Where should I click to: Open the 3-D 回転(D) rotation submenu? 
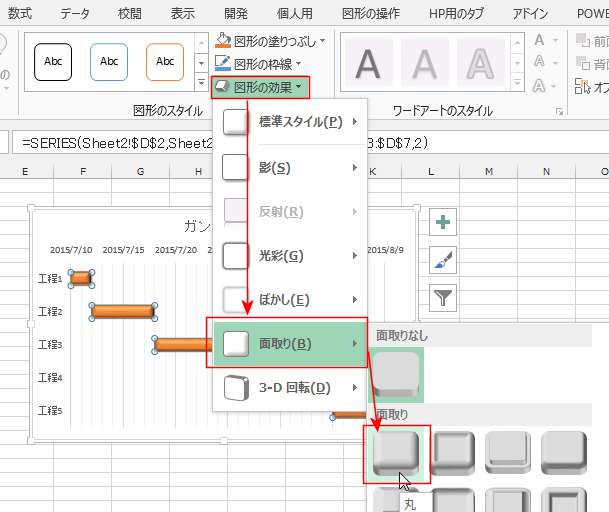click(x=290, y=388)
